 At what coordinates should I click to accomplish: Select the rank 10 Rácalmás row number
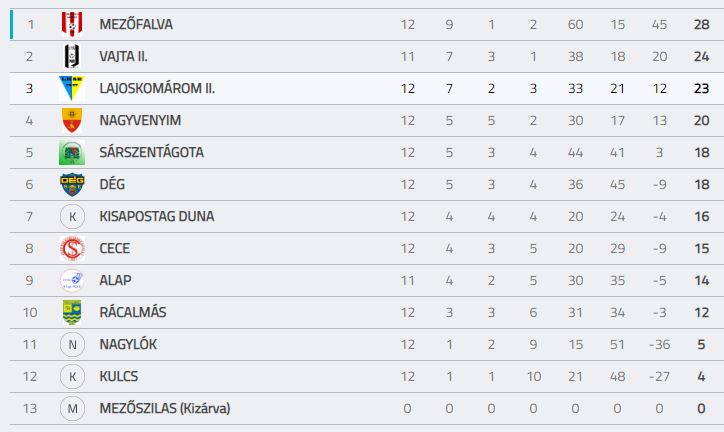[x=30, y=312]
